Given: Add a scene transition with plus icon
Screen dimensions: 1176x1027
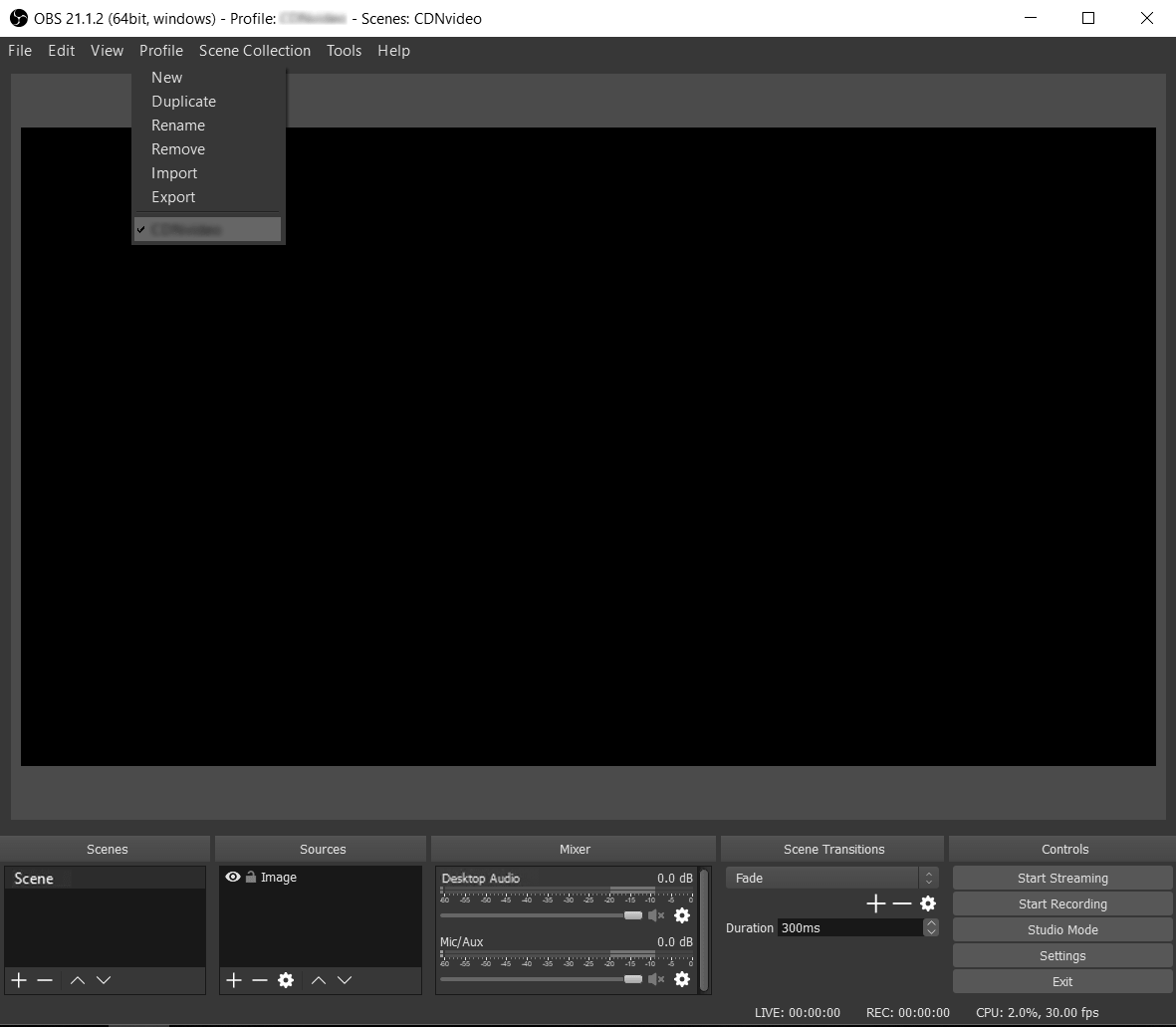Looking at the screenshot, I should tap(876, 903).
